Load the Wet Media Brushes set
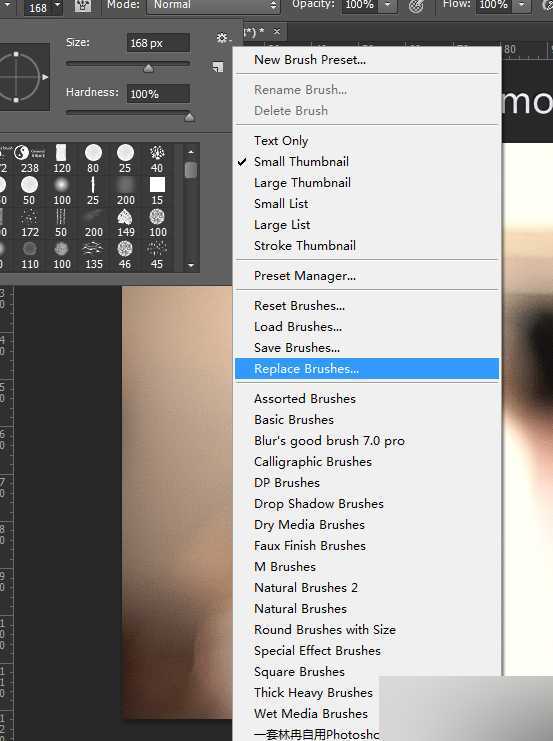This screenshot has width=553, height=741. [x=311, y=714]
